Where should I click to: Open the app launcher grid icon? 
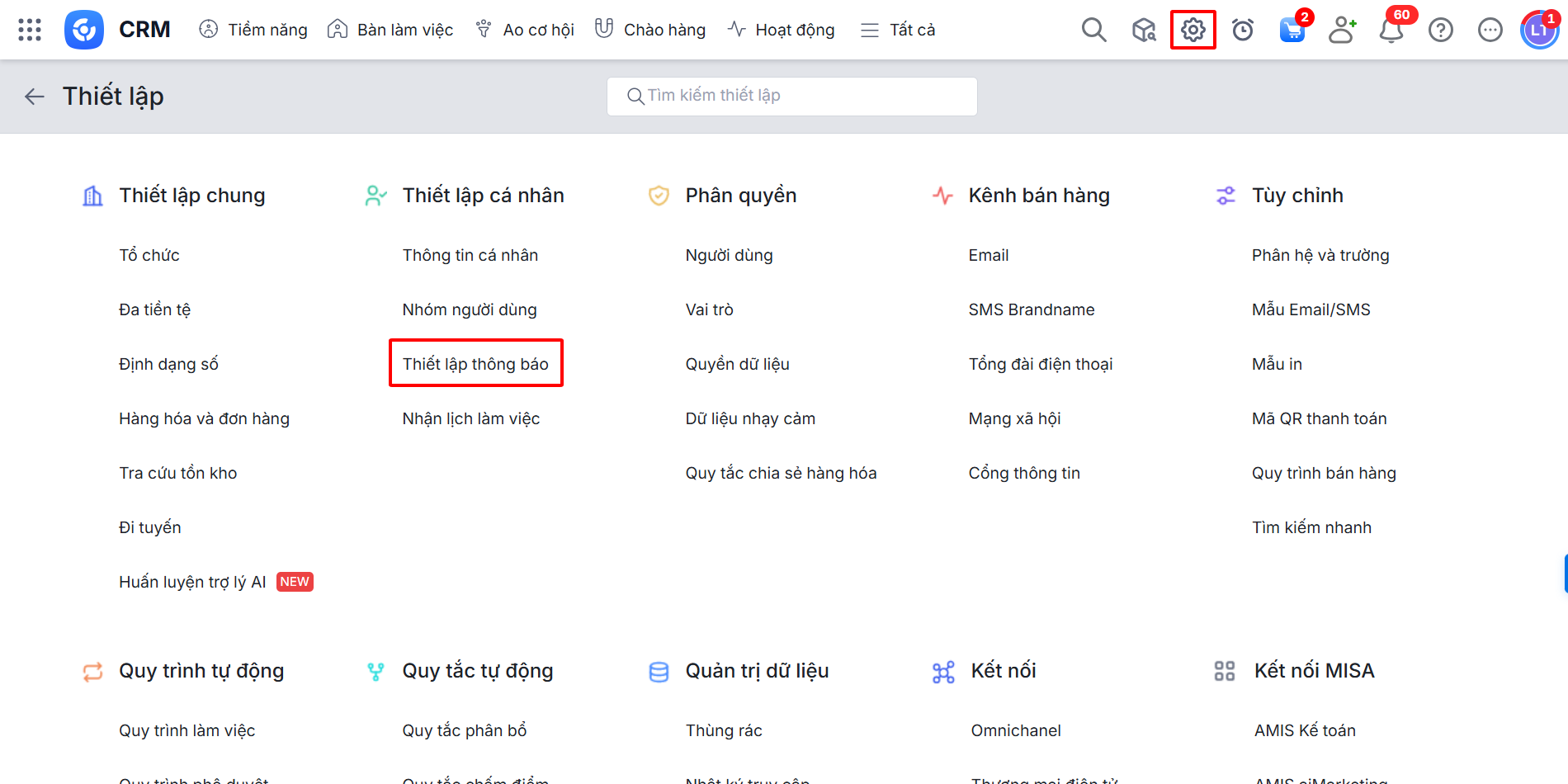click(30, 30)
